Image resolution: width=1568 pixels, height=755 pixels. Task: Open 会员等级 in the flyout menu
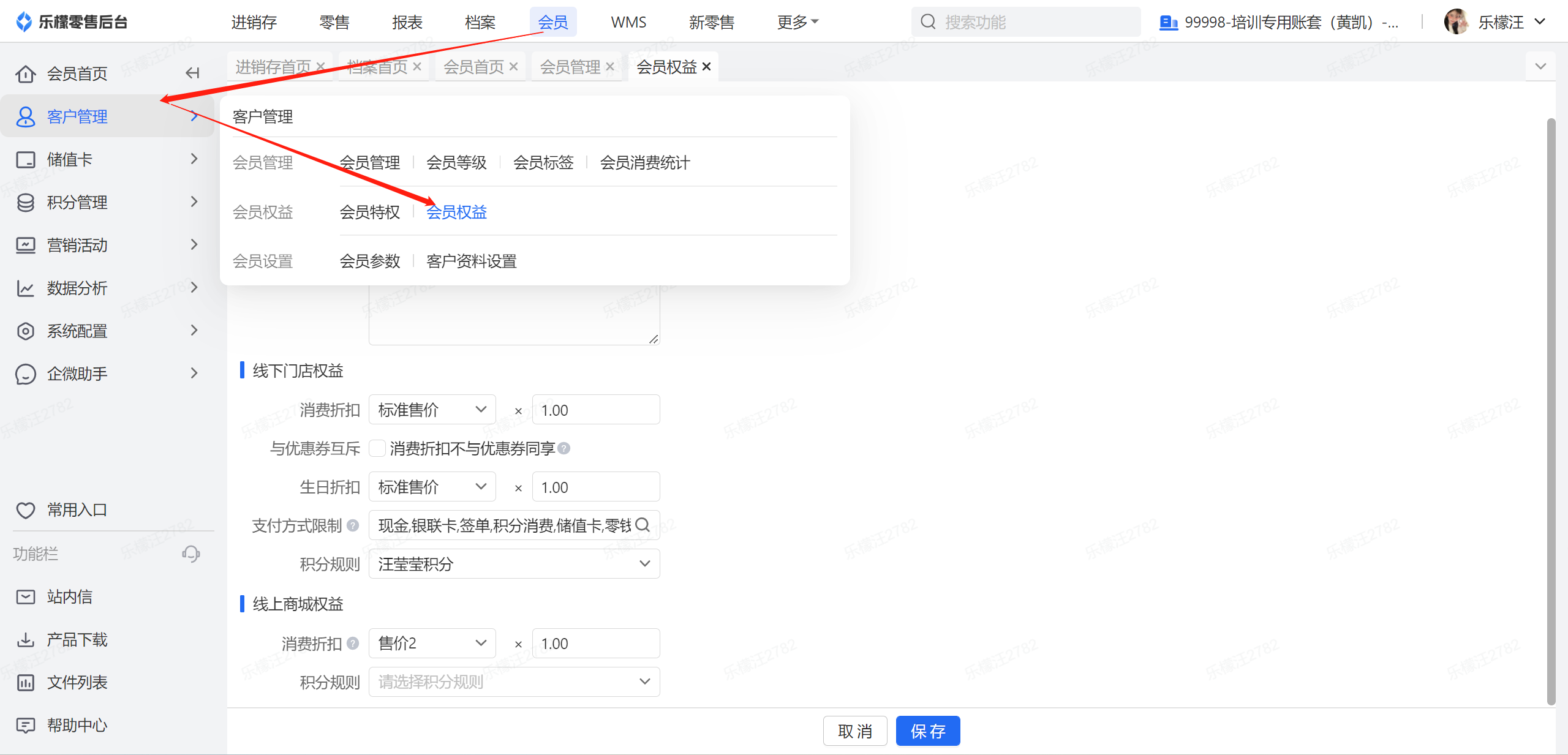point(456,162)
